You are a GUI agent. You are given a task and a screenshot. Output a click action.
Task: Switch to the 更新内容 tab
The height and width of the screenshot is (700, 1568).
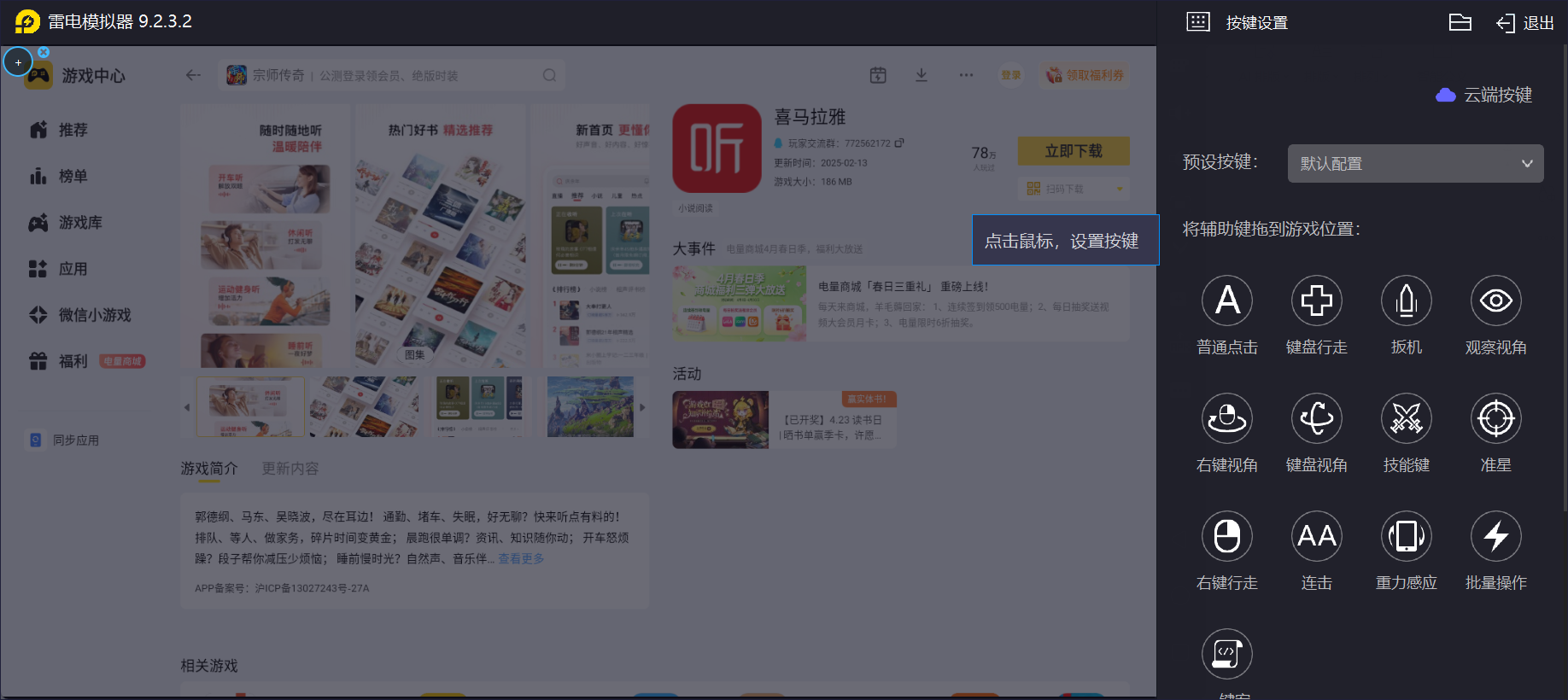290,469
